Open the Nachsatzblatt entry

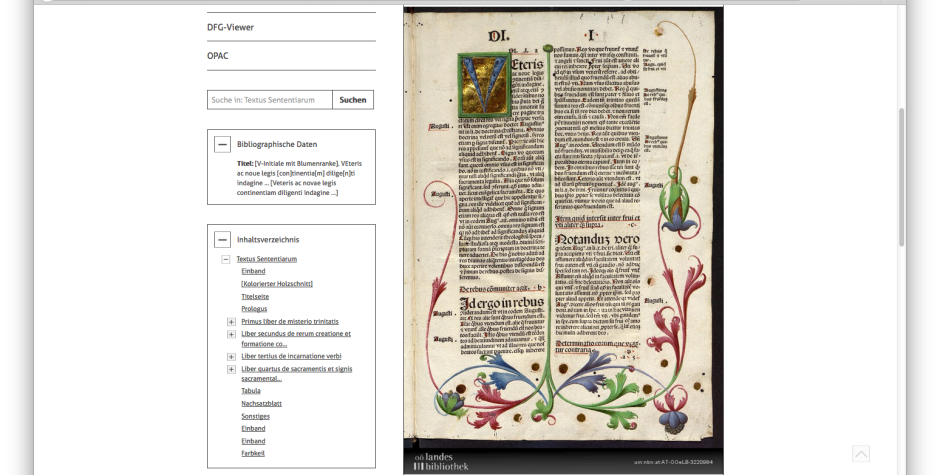tap(261, 404)
